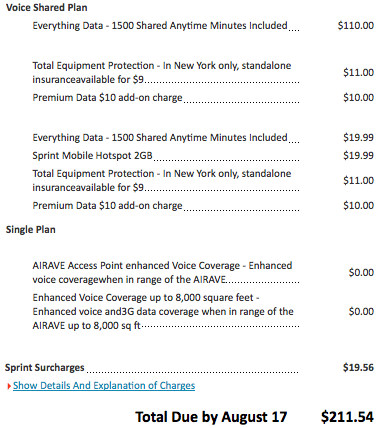The image size is (387, 428).
Task: Click the second $10.00 Premium Data amount
Action: (358, 206)
